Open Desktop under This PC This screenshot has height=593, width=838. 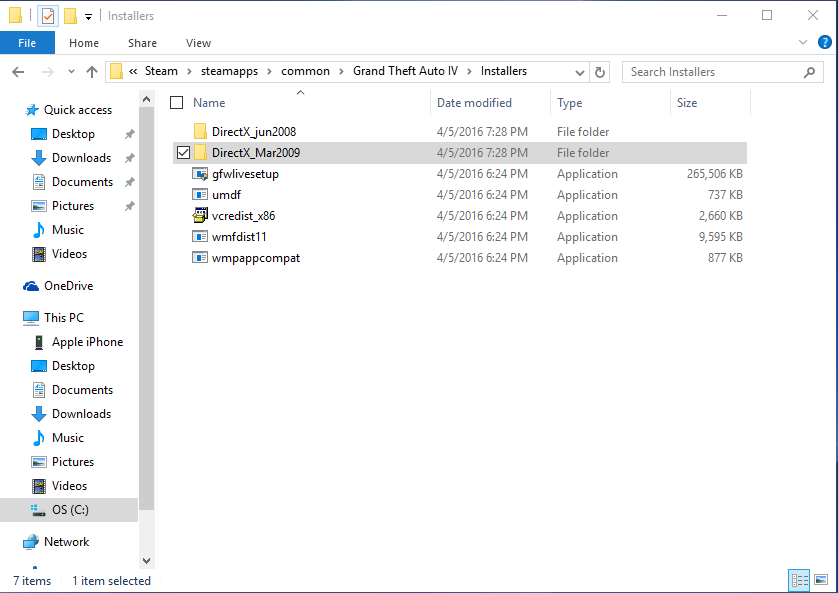(73, 366)
